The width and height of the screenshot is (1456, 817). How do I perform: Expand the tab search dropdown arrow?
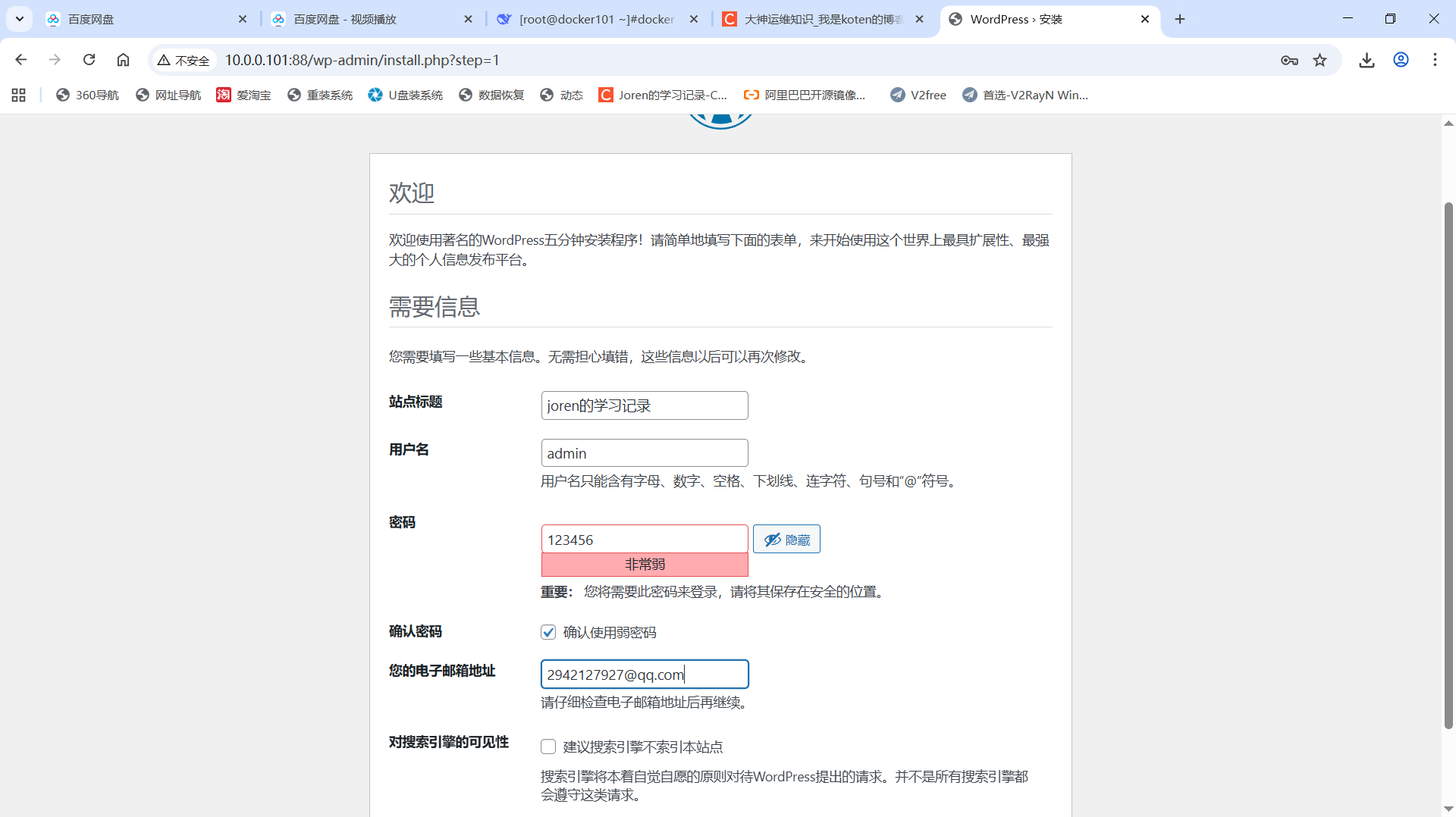pos(19,19)
